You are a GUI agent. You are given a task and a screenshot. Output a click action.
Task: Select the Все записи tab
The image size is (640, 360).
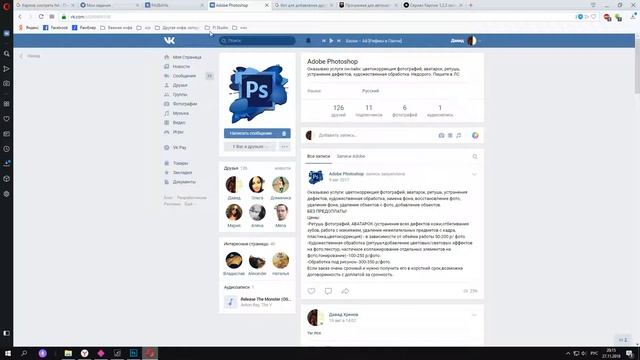click(318, 156)
